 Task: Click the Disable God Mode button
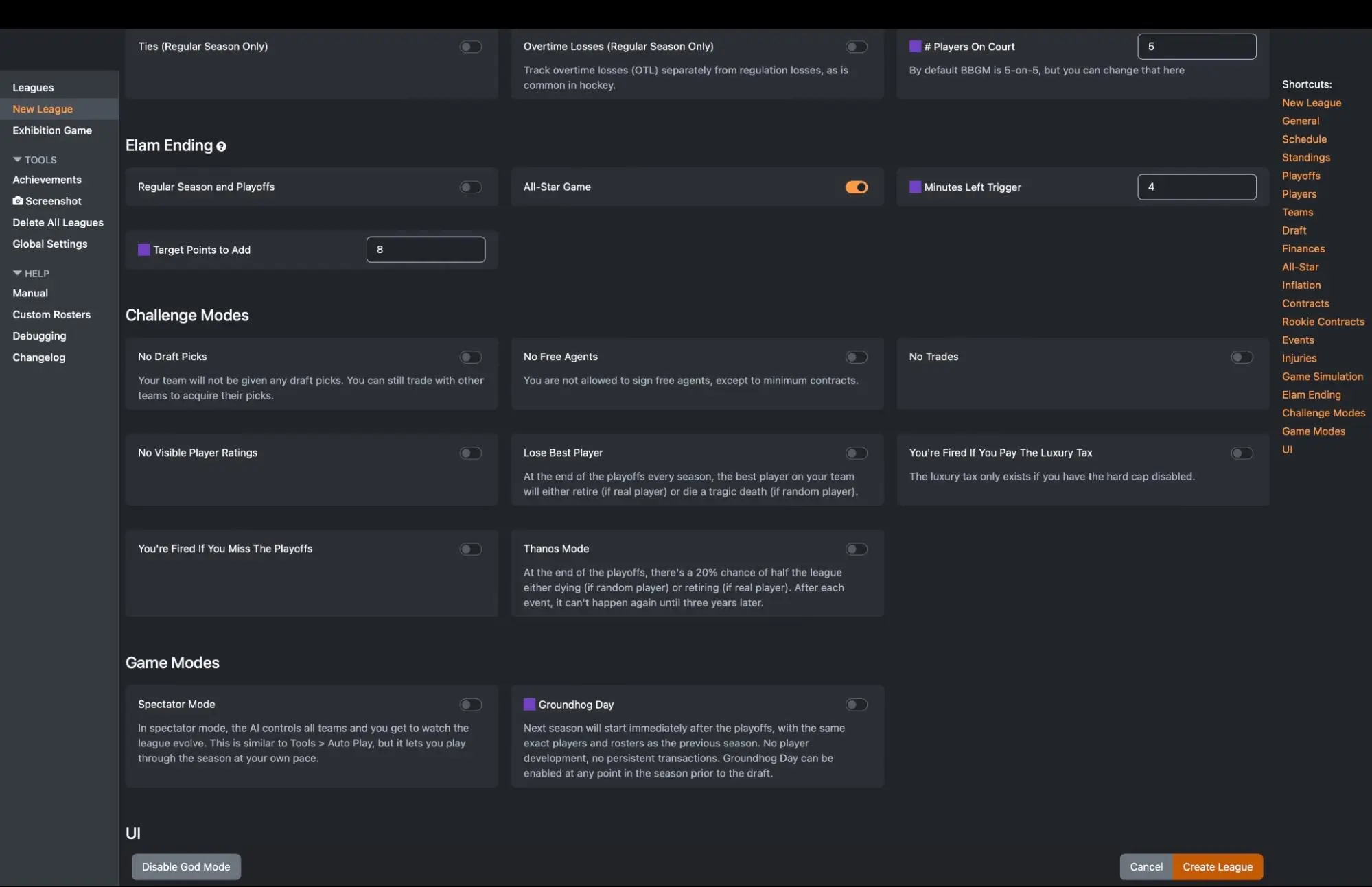(186, 866)
